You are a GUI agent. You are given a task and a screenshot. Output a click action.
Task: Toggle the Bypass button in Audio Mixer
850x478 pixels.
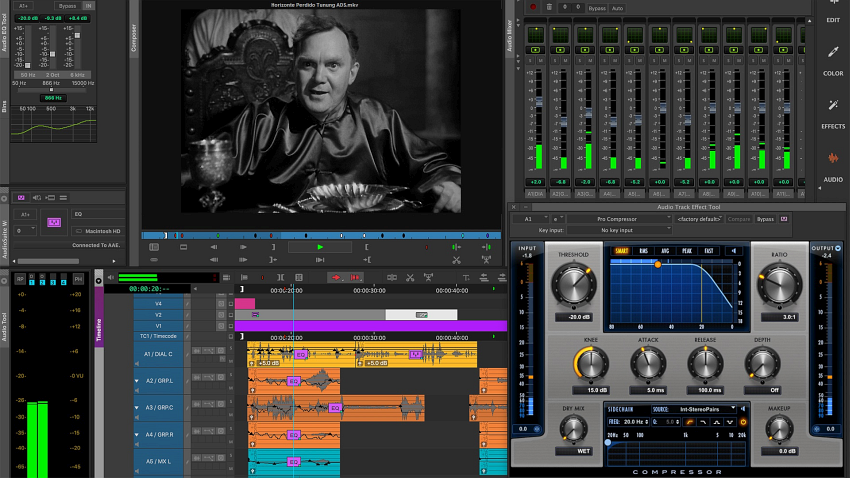597,8
